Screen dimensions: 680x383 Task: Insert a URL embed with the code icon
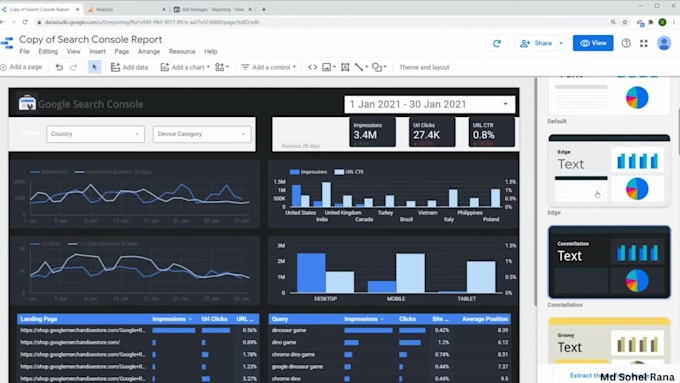(312, 67)
